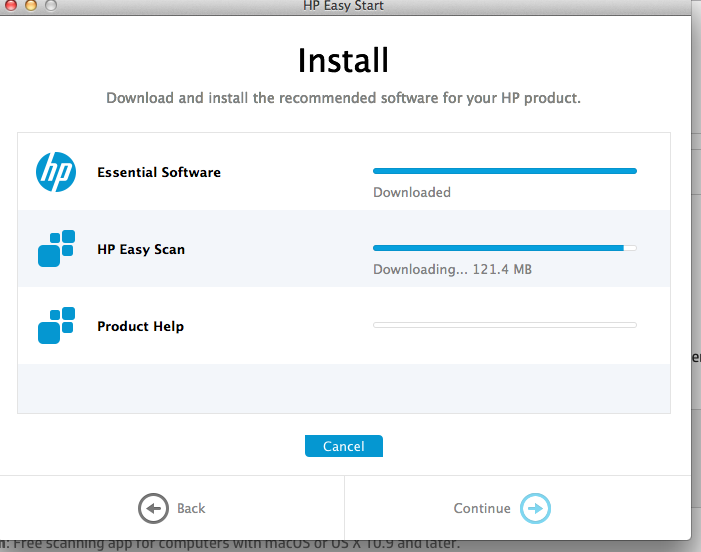Minimize the HP Easy Start window

tap(30, 5)
